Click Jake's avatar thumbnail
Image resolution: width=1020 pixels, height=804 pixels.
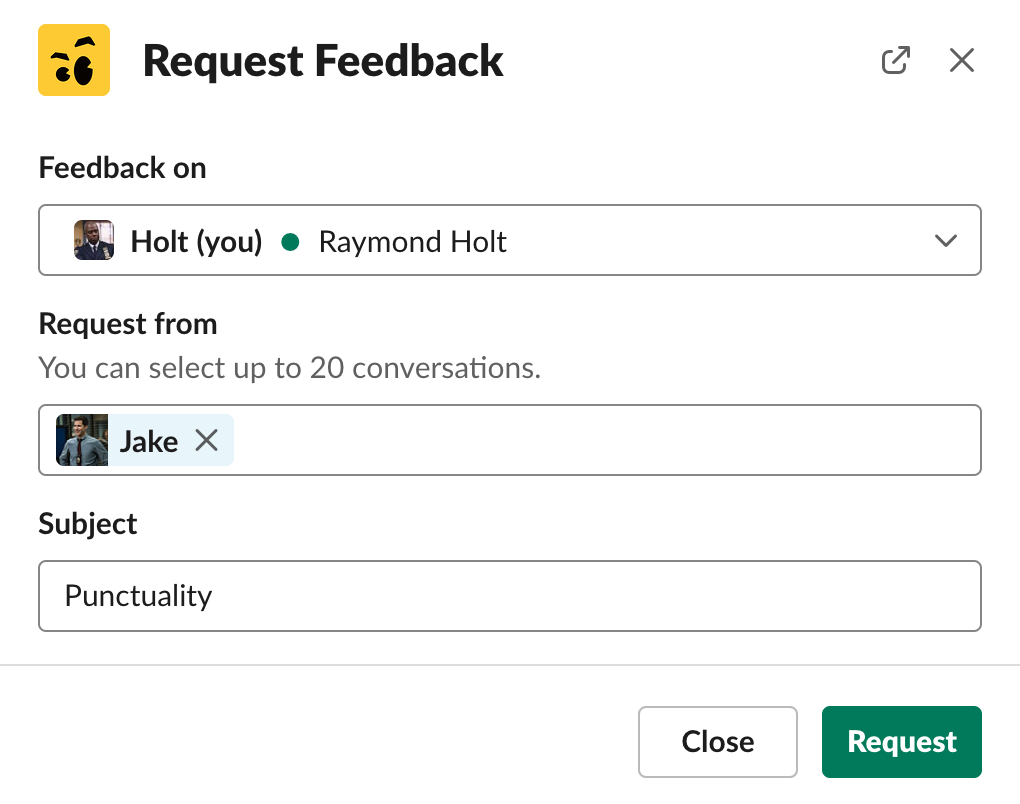point(82,440)
